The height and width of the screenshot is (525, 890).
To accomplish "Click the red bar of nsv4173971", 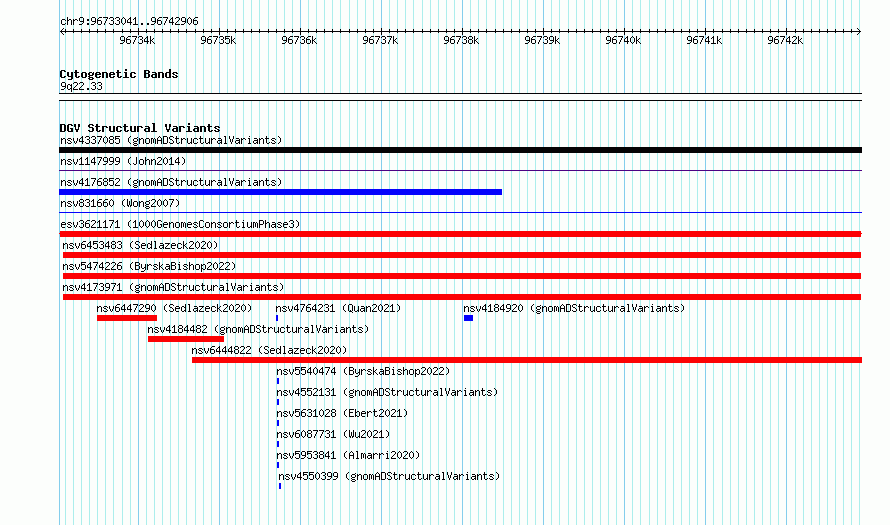I will point(462,297).
